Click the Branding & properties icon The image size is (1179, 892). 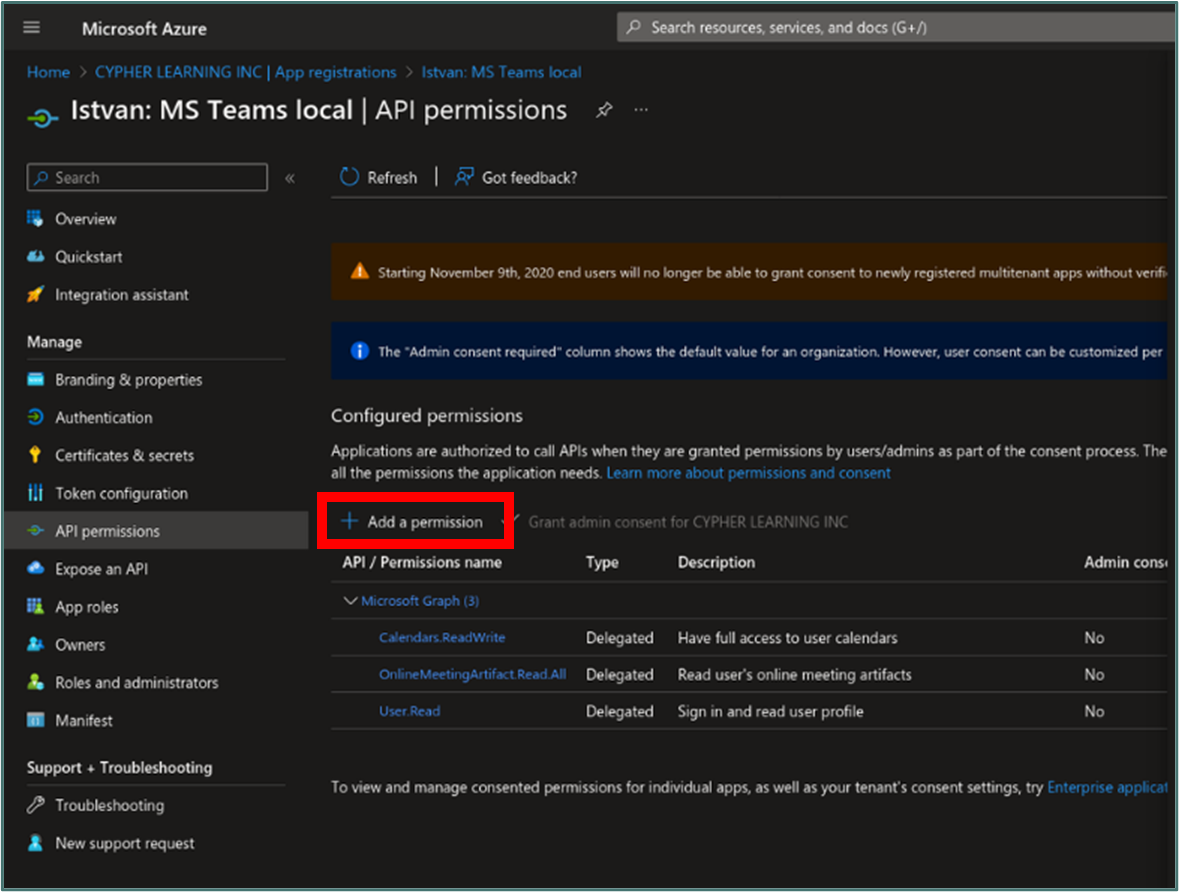point(35,379)
